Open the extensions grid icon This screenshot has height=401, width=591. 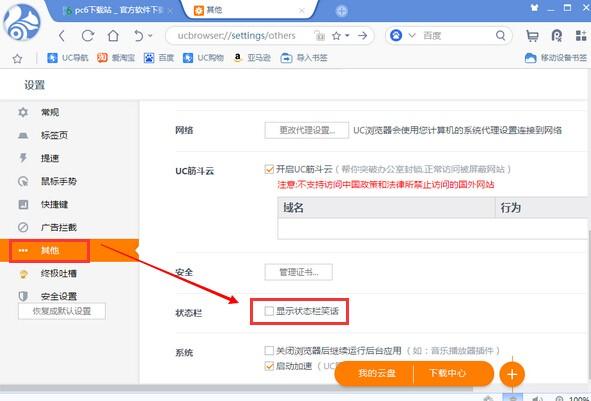[x=581, y=36]
